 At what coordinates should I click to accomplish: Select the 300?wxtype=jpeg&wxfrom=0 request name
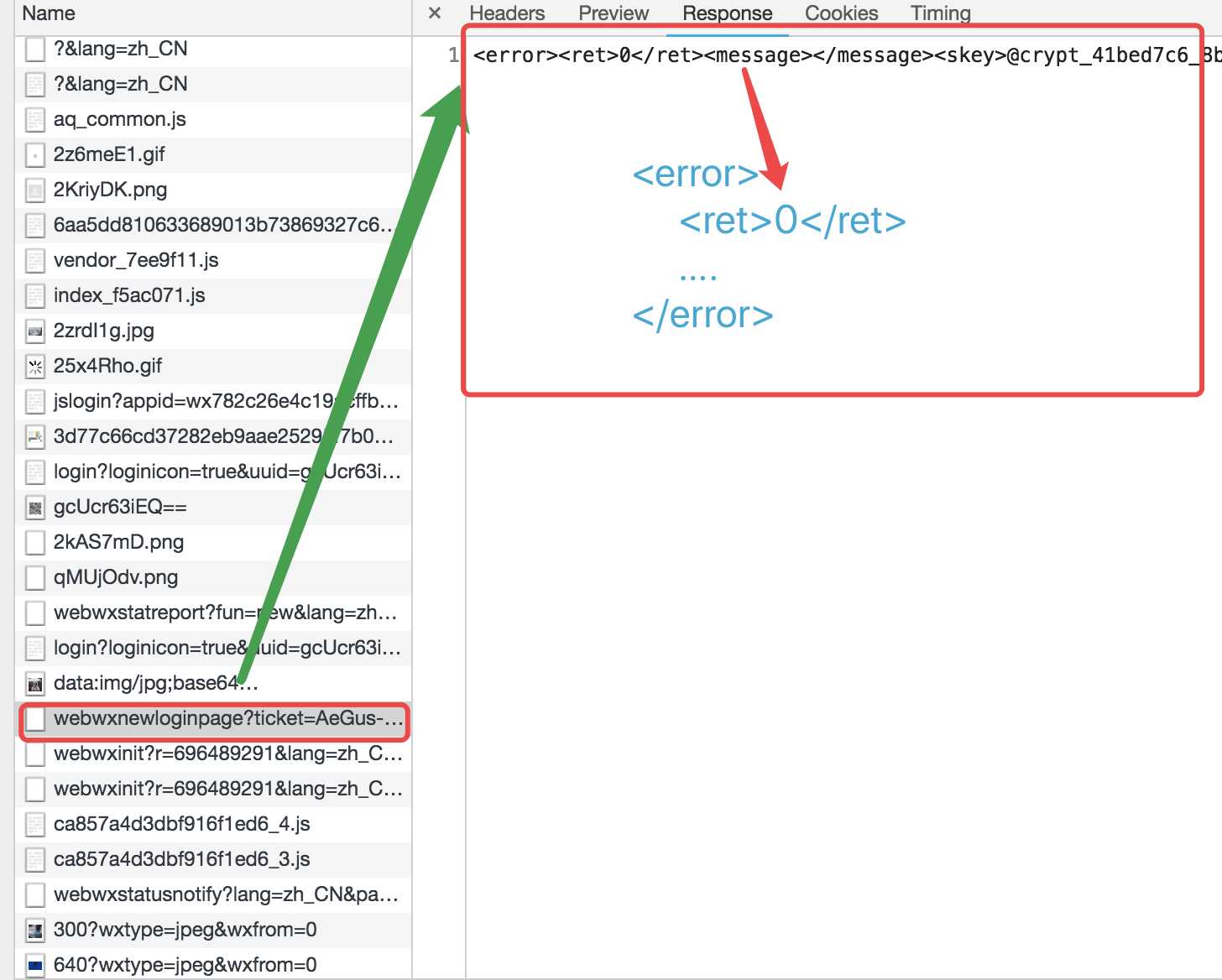pos(185,930)
